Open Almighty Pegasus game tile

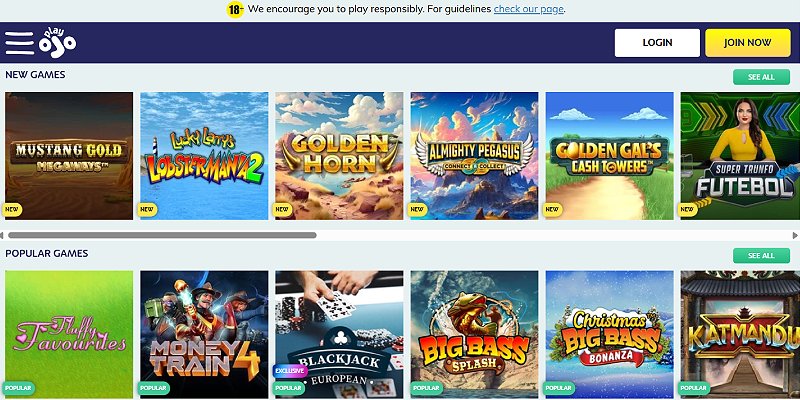click(x=474, y=156)
